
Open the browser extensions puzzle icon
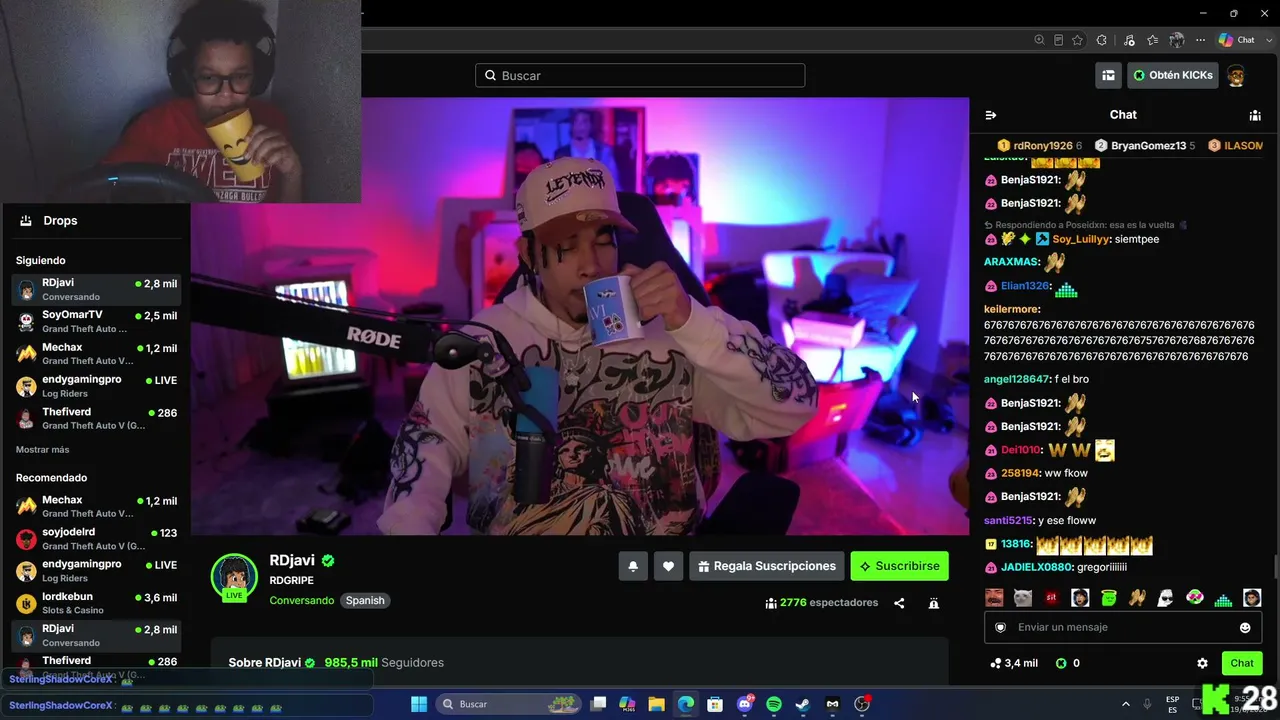1102,40
